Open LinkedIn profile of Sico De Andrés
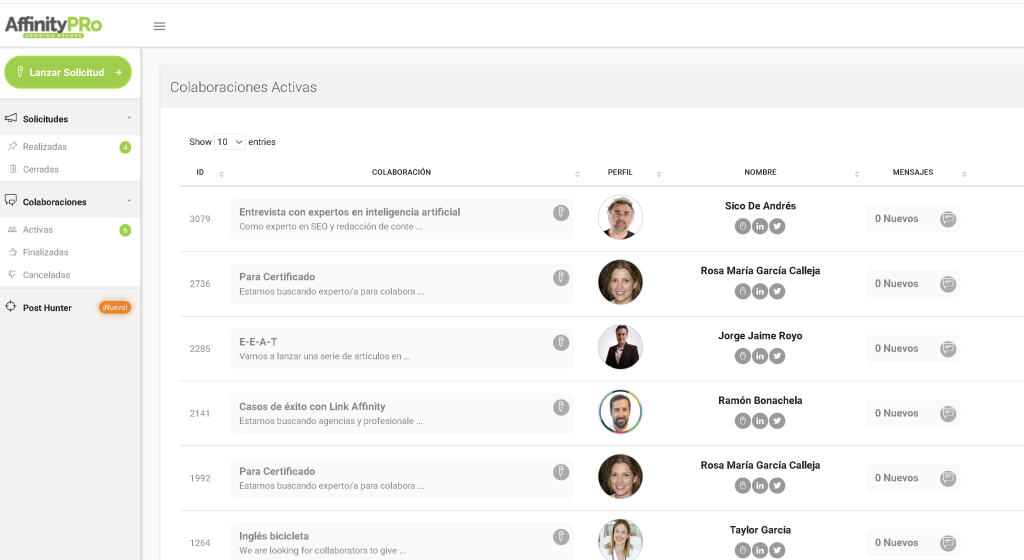Image resolution: width=1024 pixels, height=560 pixels. coord(760,226)
